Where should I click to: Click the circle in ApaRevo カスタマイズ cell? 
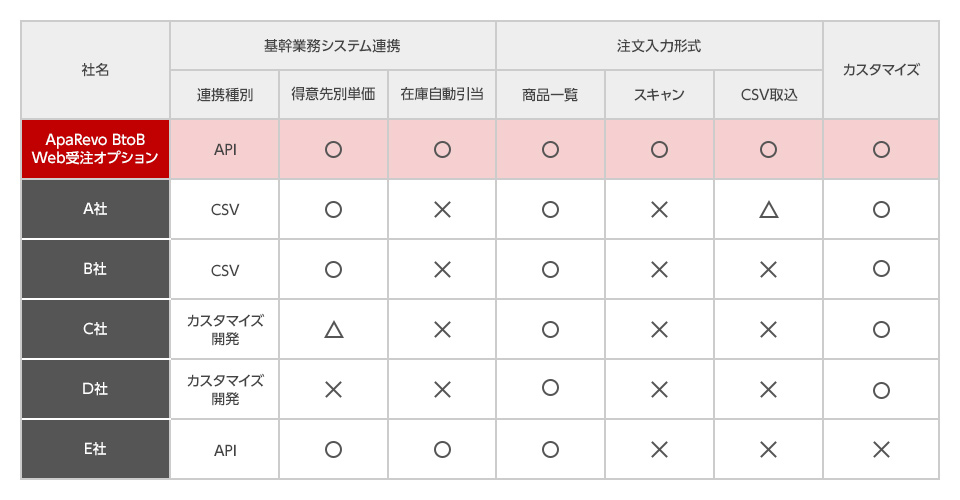(881, 149)
